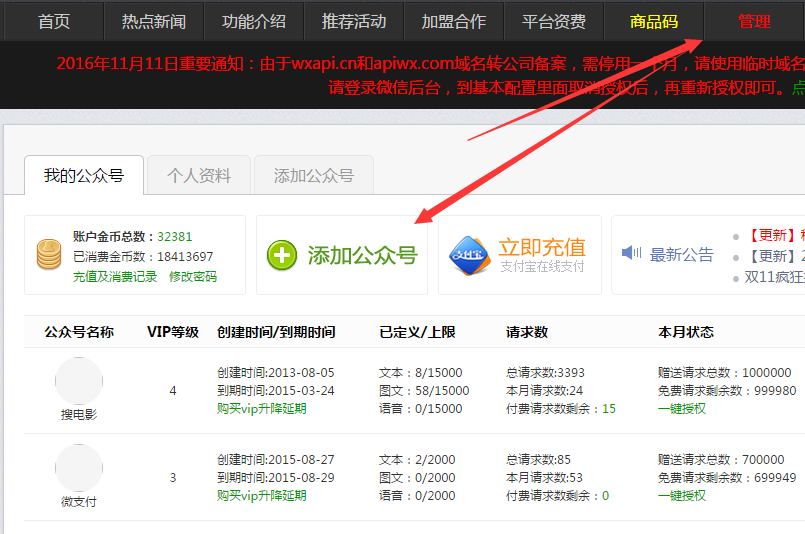805x534 pixels.
Task: Click the Alipay recharge logo icon
Action: tap(468, 255)
